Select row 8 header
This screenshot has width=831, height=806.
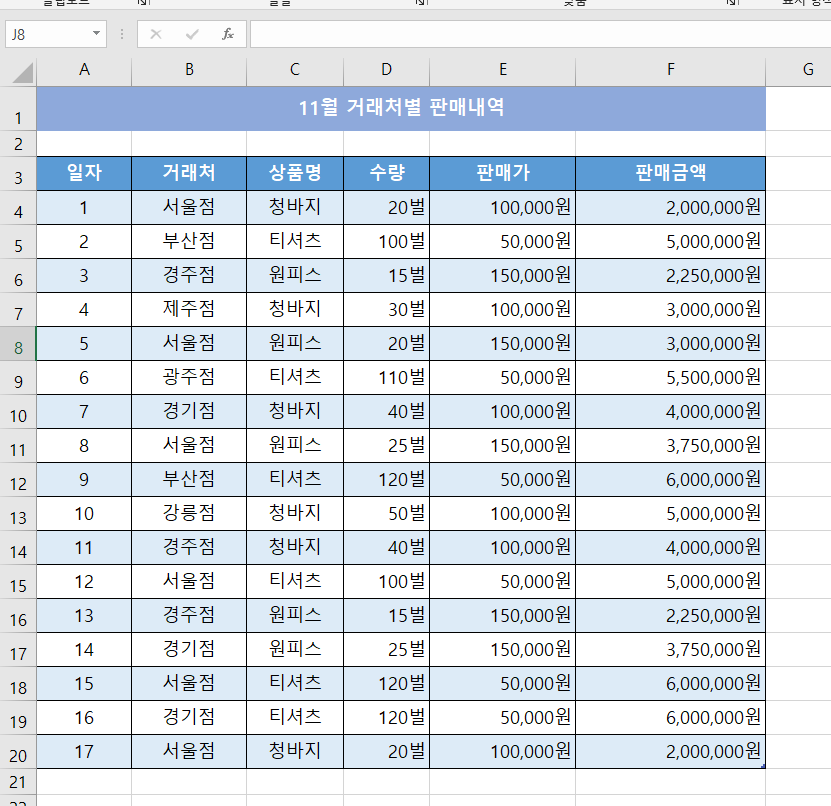[18, 344]
